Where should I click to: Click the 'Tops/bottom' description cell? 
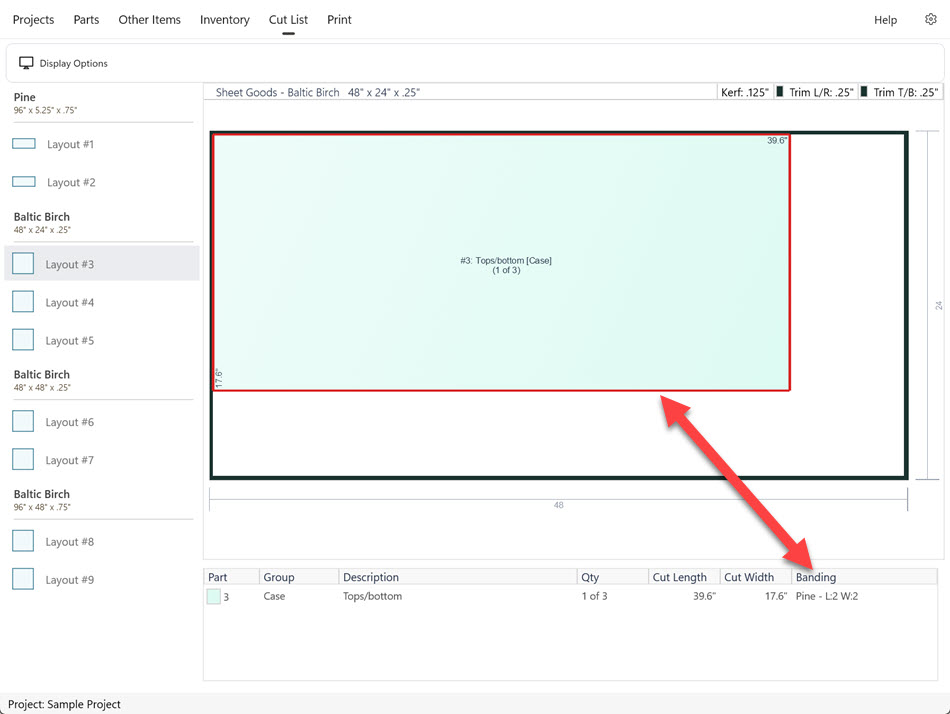tap(372, 596)
